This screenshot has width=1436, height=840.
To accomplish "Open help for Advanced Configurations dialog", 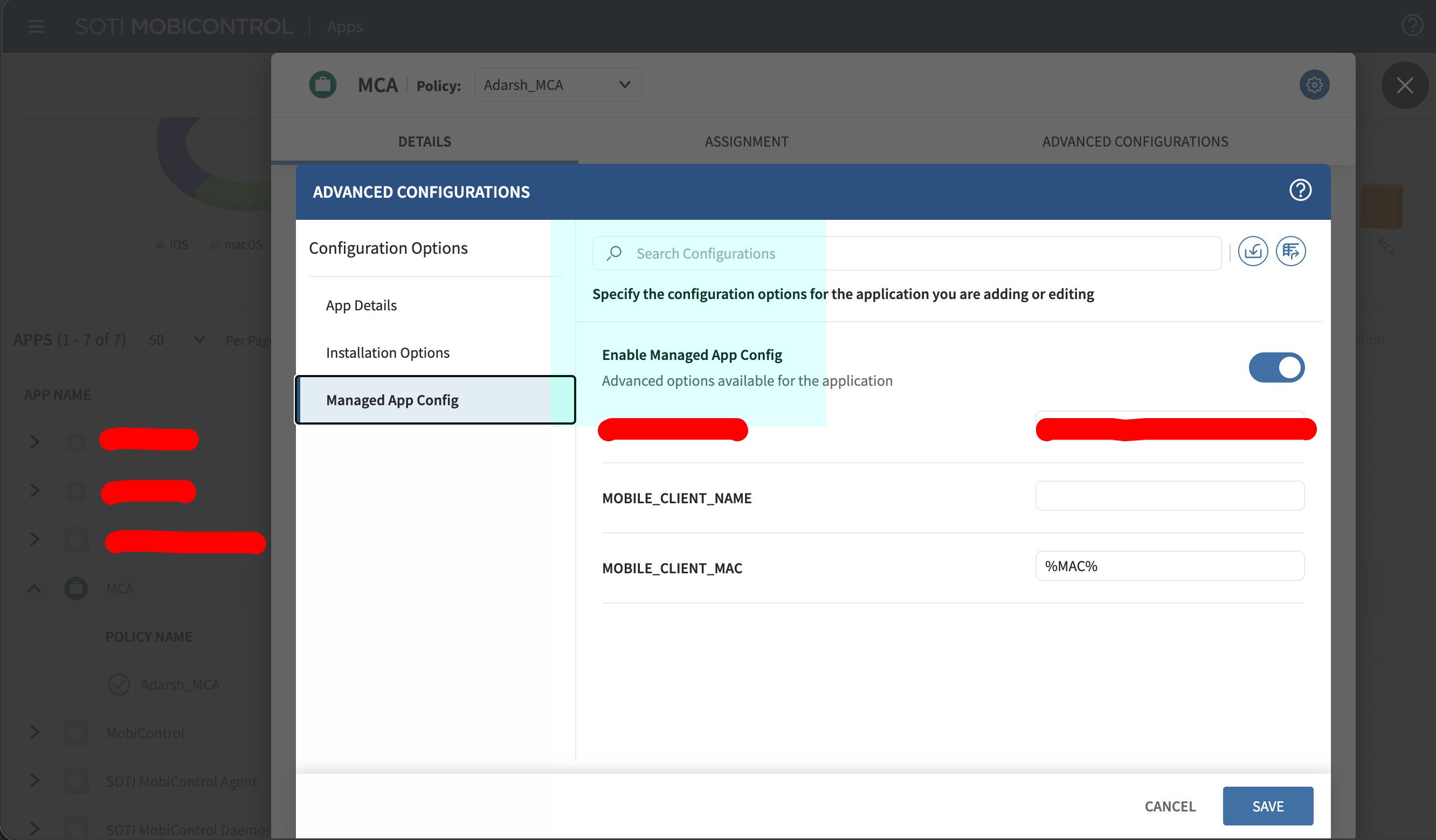I will tap(1300, 190).
